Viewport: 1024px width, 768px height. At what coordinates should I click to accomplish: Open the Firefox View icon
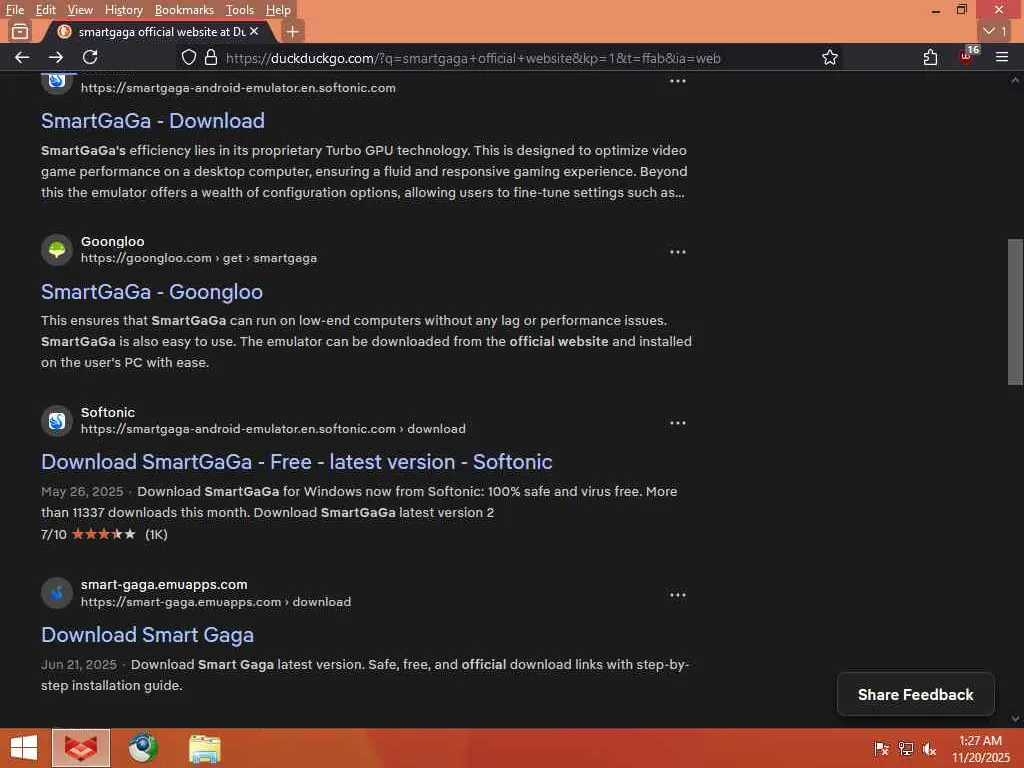pyautogui.click(x=20, y=31)
